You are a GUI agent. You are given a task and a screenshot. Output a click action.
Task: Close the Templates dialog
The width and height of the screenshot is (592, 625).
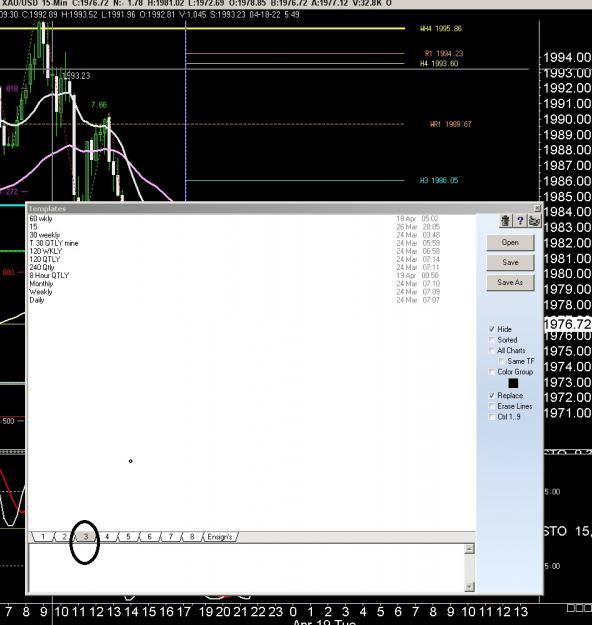(x=537, y=208)
